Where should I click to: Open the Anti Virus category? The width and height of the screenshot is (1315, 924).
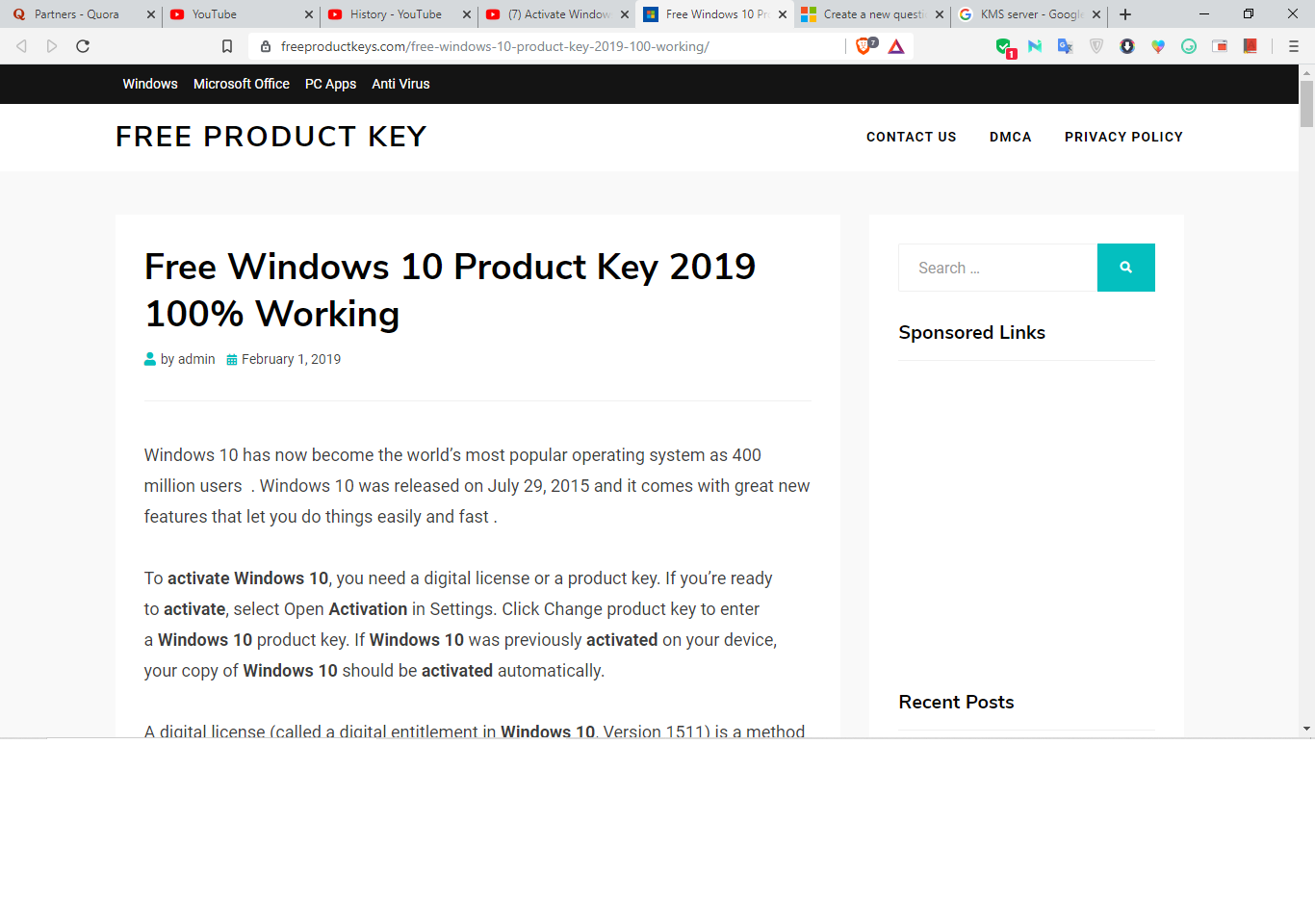(x=400, y=84)
